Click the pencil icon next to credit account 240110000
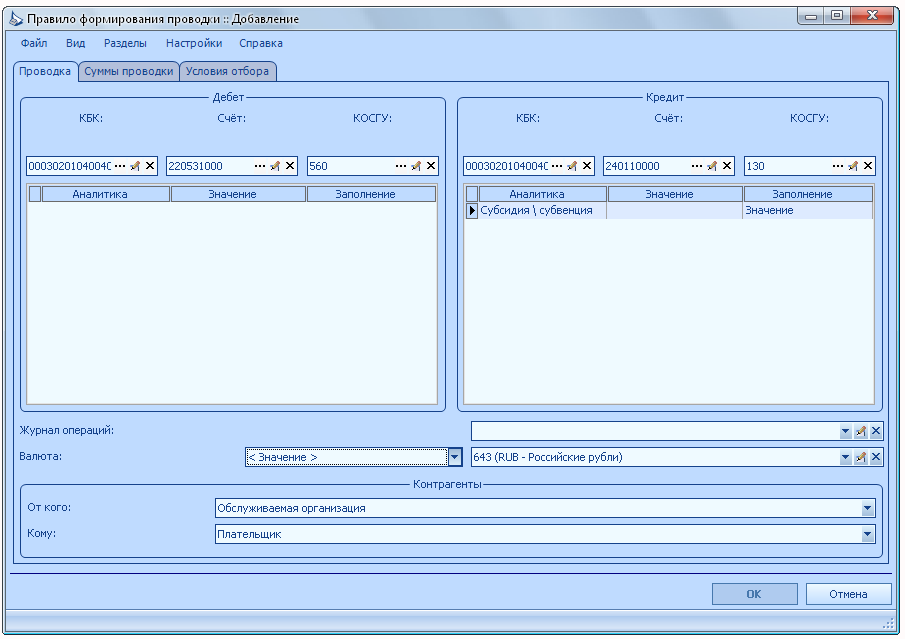The height and width of the screenshot is (639, 905). click(712, 166)
